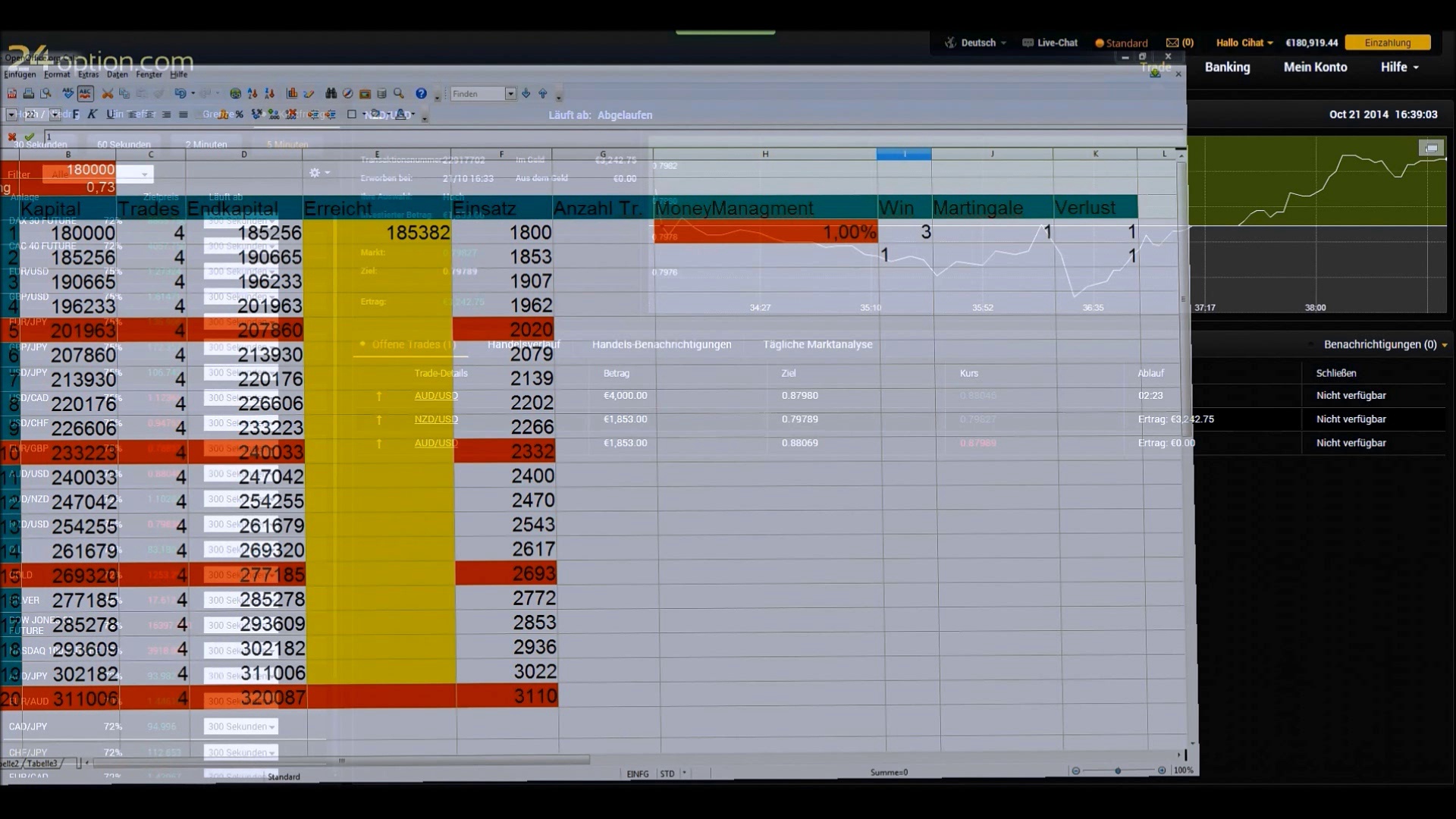1456x819 pixels.
Task: Open the blue Help question mark icon
Action: (421, 94)
